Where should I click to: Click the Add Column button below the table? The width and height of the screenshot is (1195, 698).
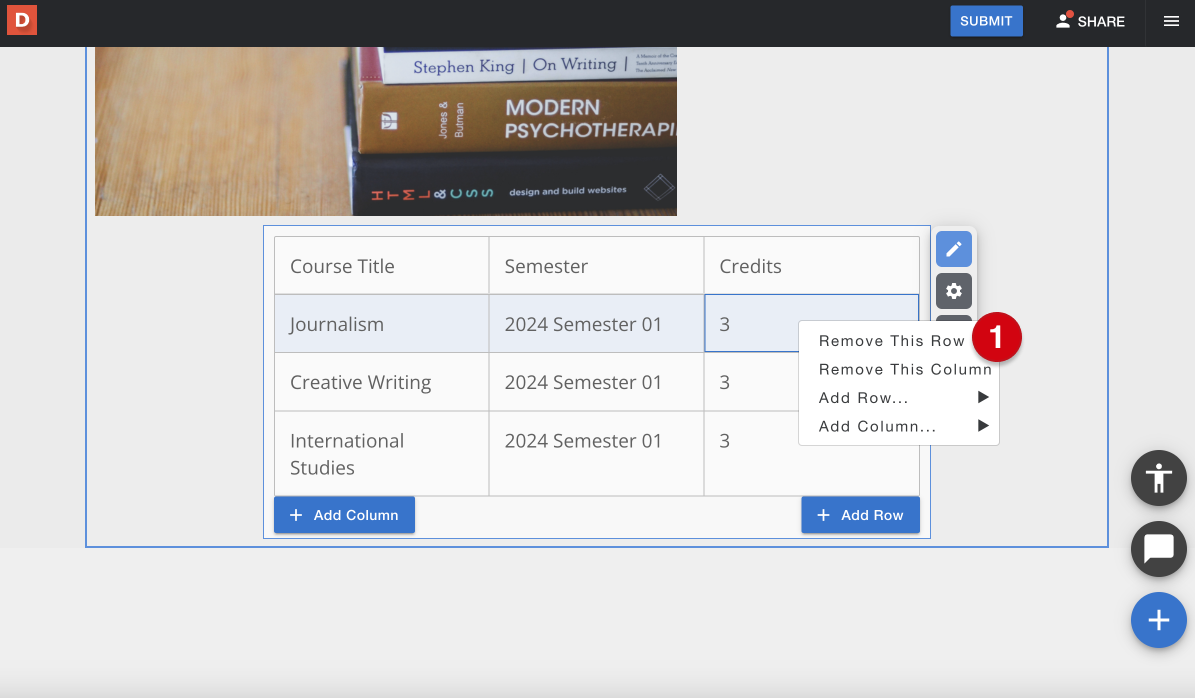pos(344,514)
